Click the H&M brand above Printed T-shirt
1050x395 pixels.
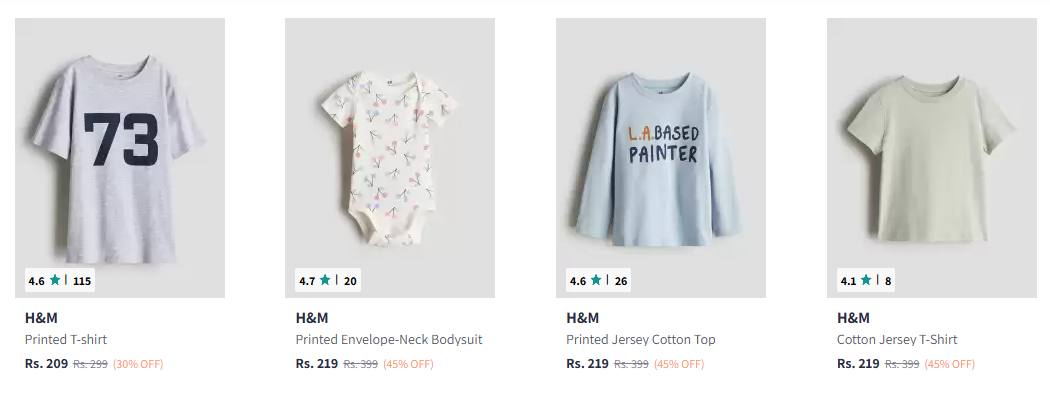click(41, 318)
